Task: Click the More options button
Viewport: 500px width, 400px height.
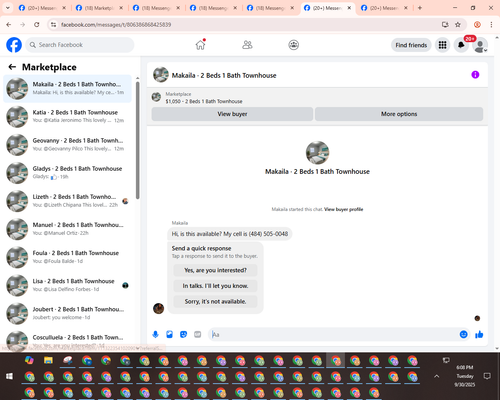Action: tap(399, 114)
